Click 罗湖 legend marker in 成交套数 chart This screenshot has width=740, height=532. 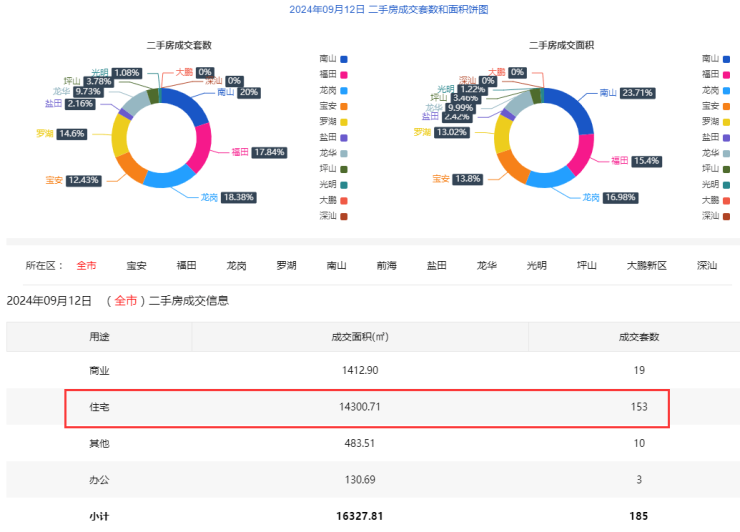point(345,121)
